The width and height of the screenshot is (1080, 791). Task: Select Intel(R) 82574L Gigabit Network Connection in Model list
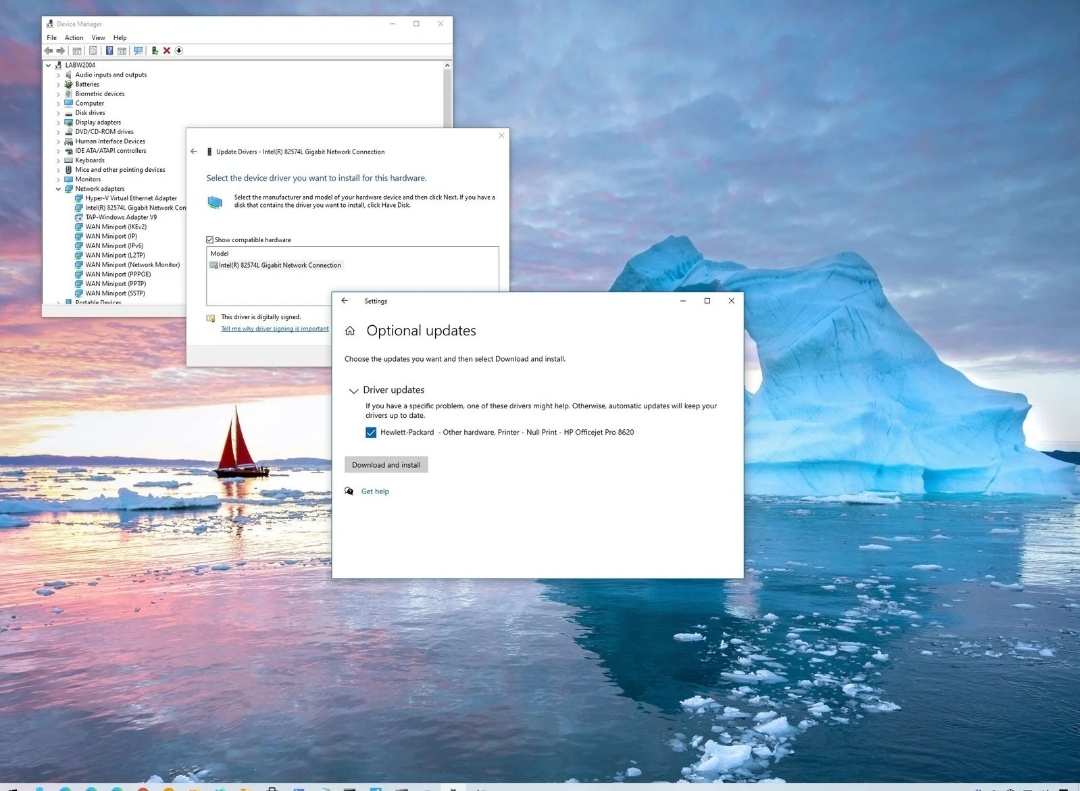point(276,265)
